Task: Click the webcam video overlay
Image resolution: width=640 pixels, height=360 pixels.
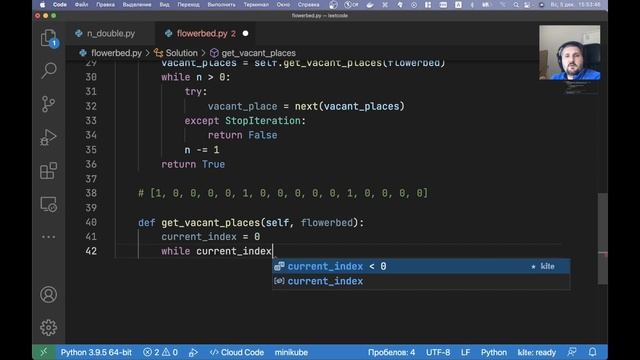Action: pyautogui.click(x=569, y=53)
